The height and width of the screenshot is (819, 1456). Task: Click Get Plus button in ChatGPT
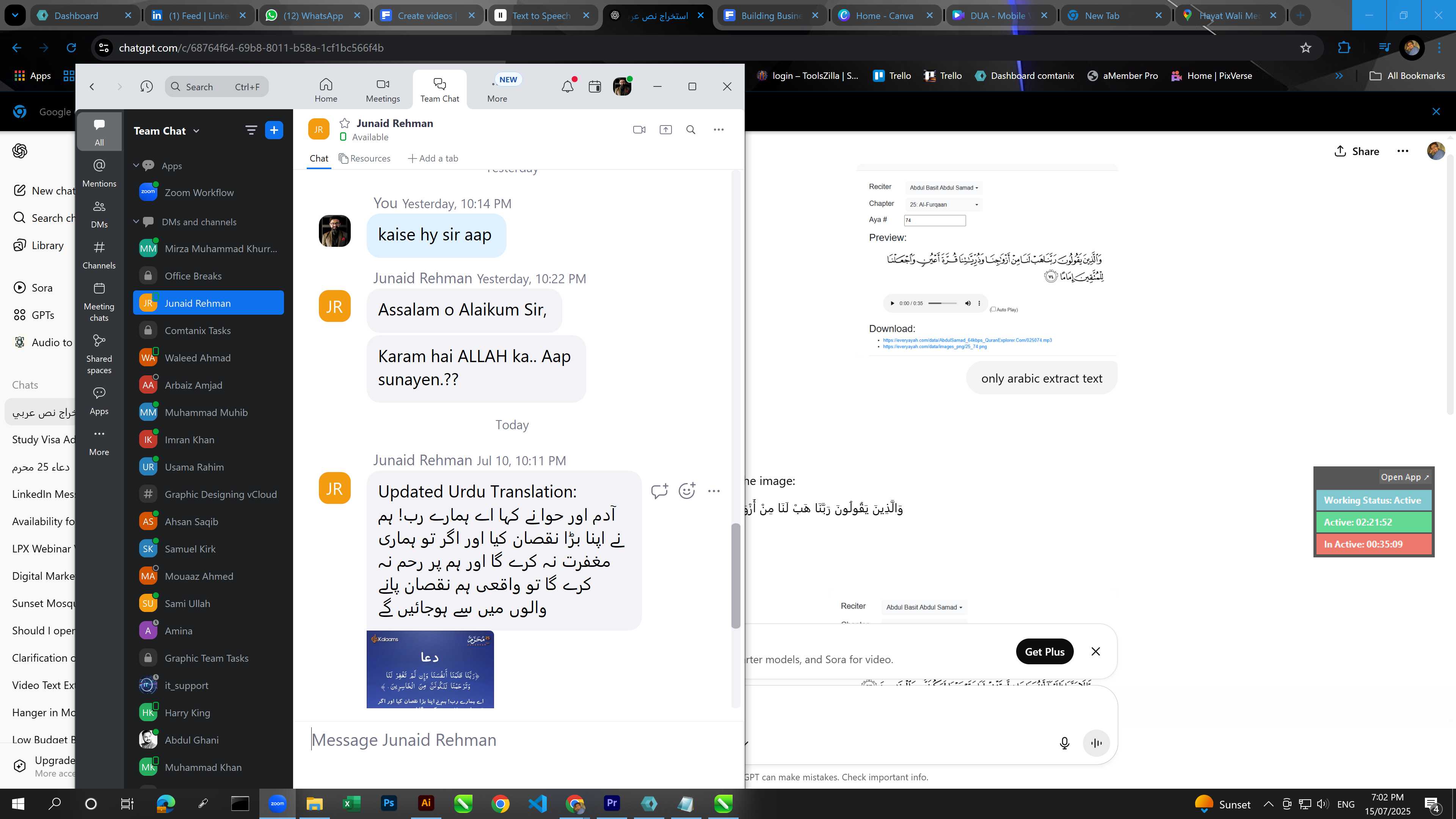[x=1045, y=652]
